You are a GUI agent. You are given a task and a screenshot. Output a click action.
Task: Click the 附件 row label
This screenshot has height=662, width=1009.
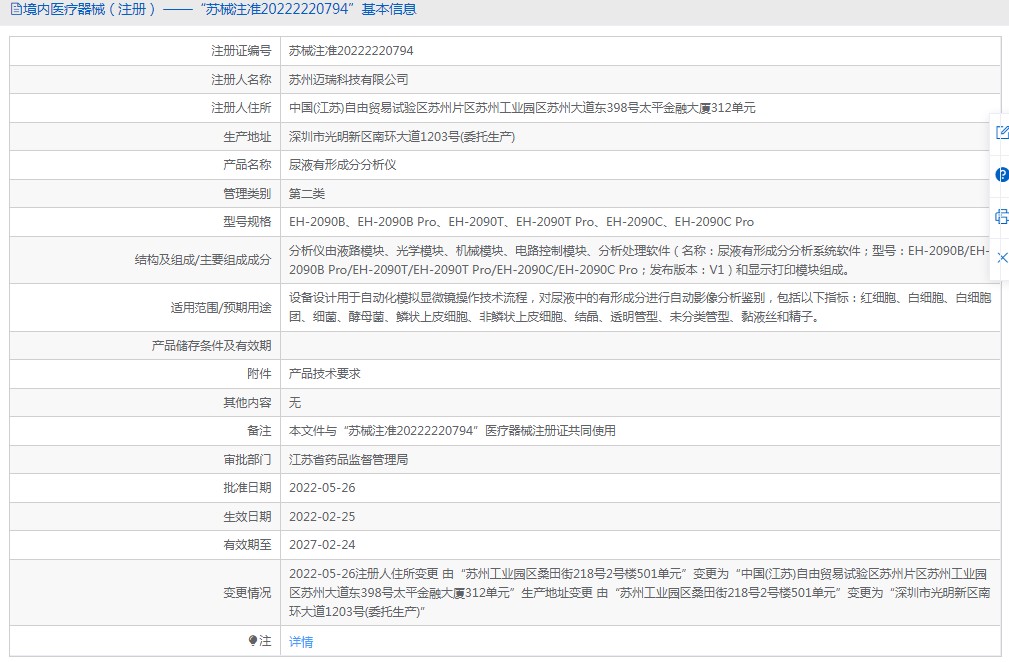pos(259,374)
